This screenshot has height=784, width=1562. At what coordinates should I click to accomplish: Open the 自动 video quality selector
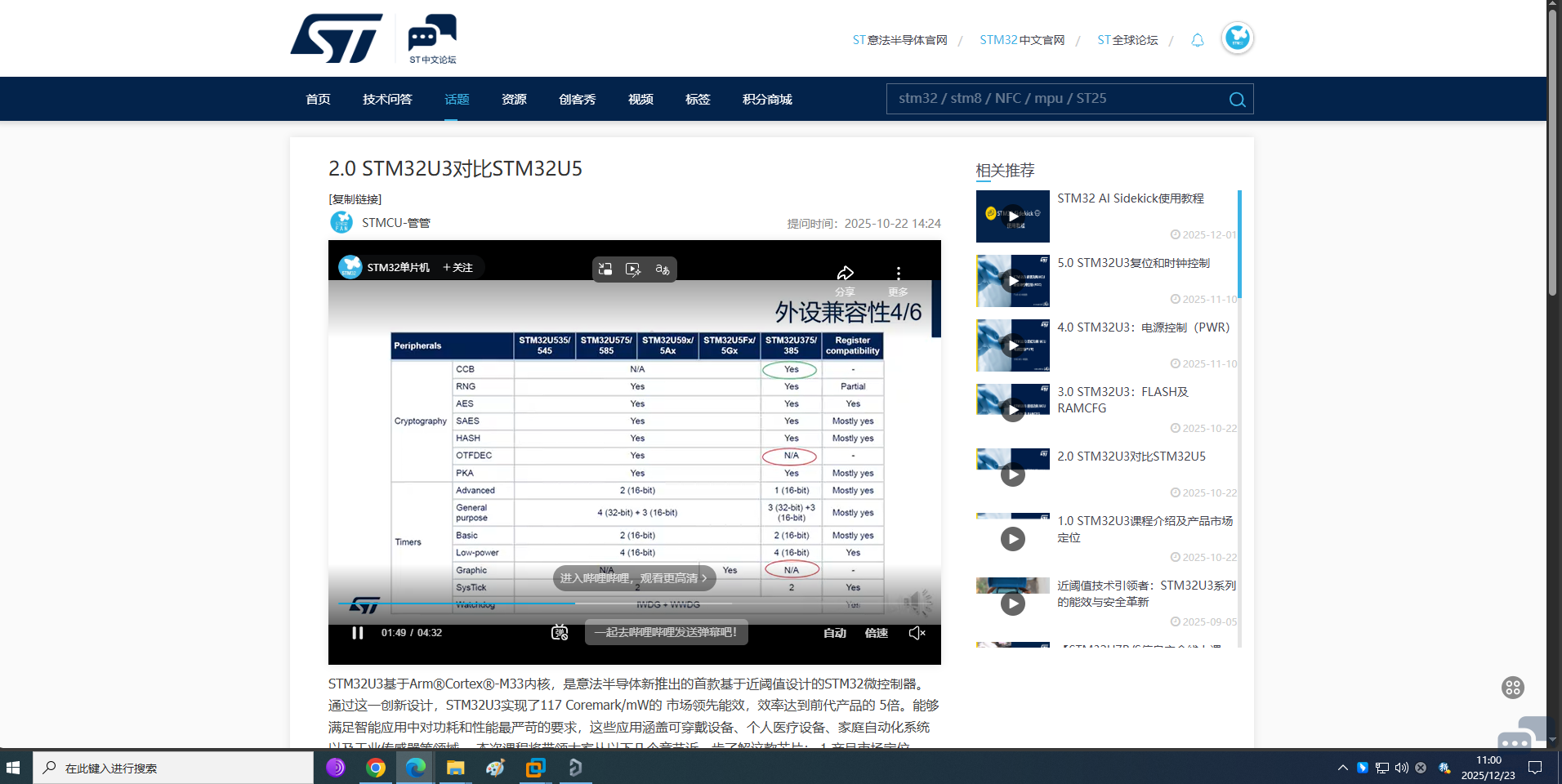(x=835, y=633)
